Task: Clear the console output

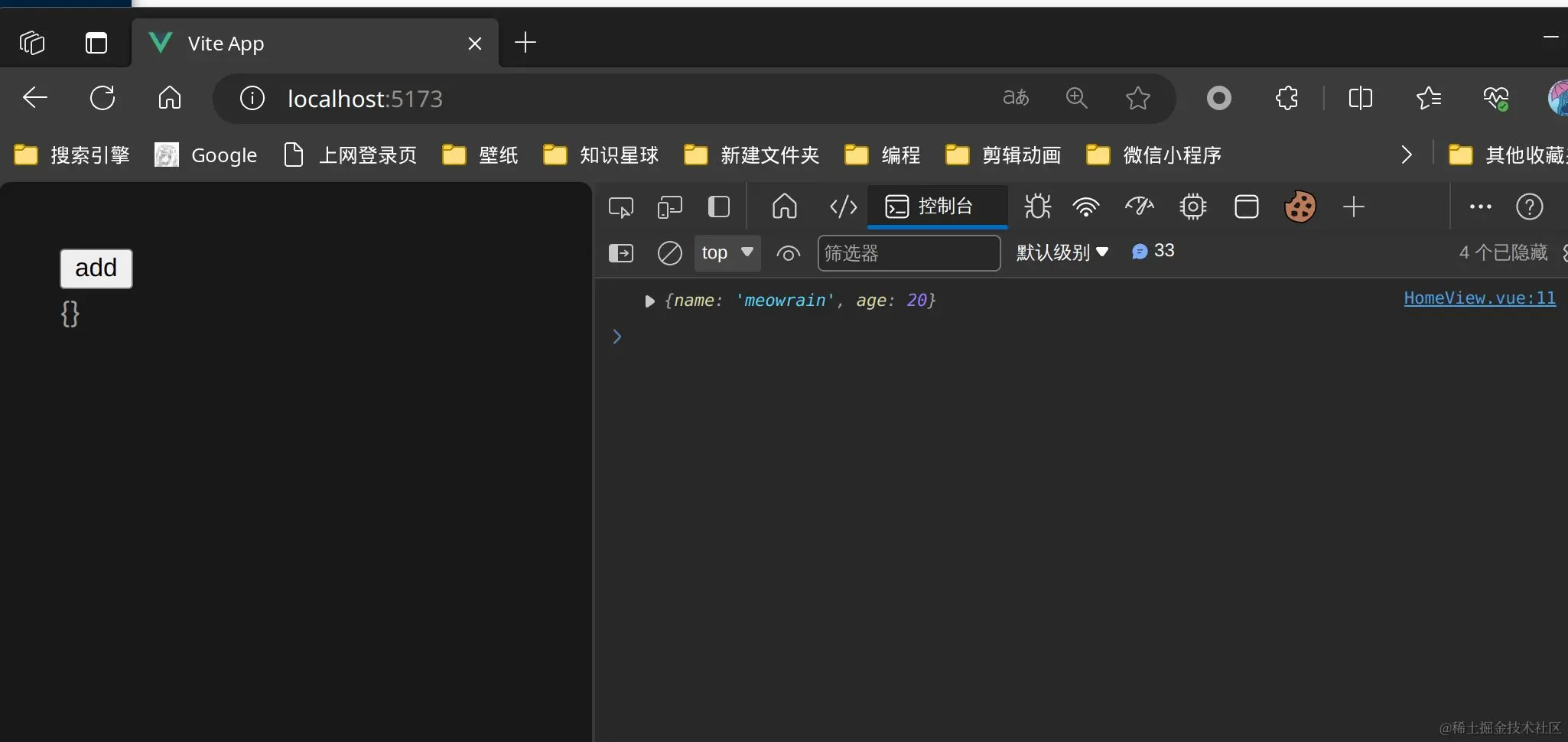Action: pyautogui.click(x=669, y=252)
